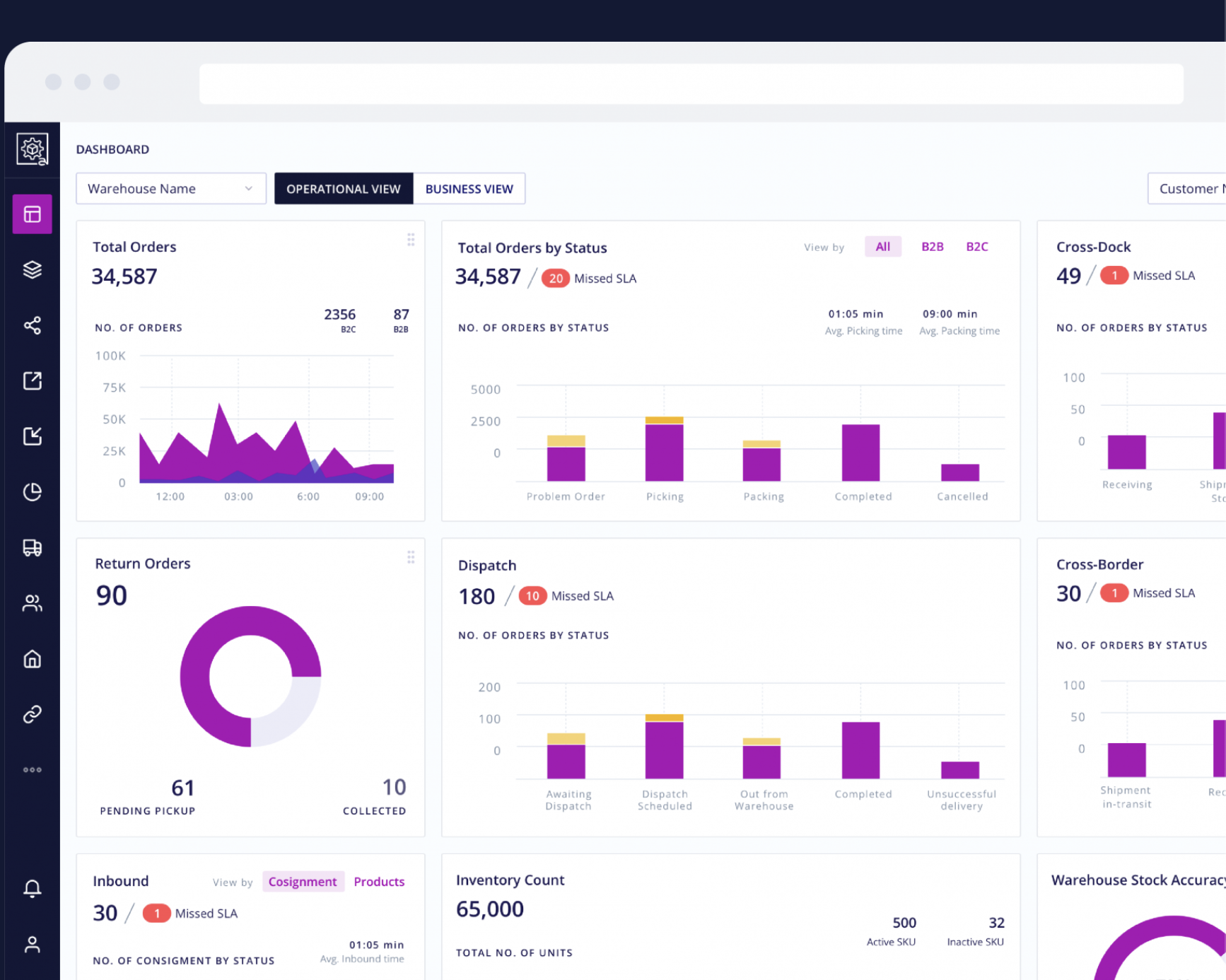Viewport: 1226px width, 980px height.
Task: Click the Shipment in-transit bar
Action: (x=1127, y=759)
